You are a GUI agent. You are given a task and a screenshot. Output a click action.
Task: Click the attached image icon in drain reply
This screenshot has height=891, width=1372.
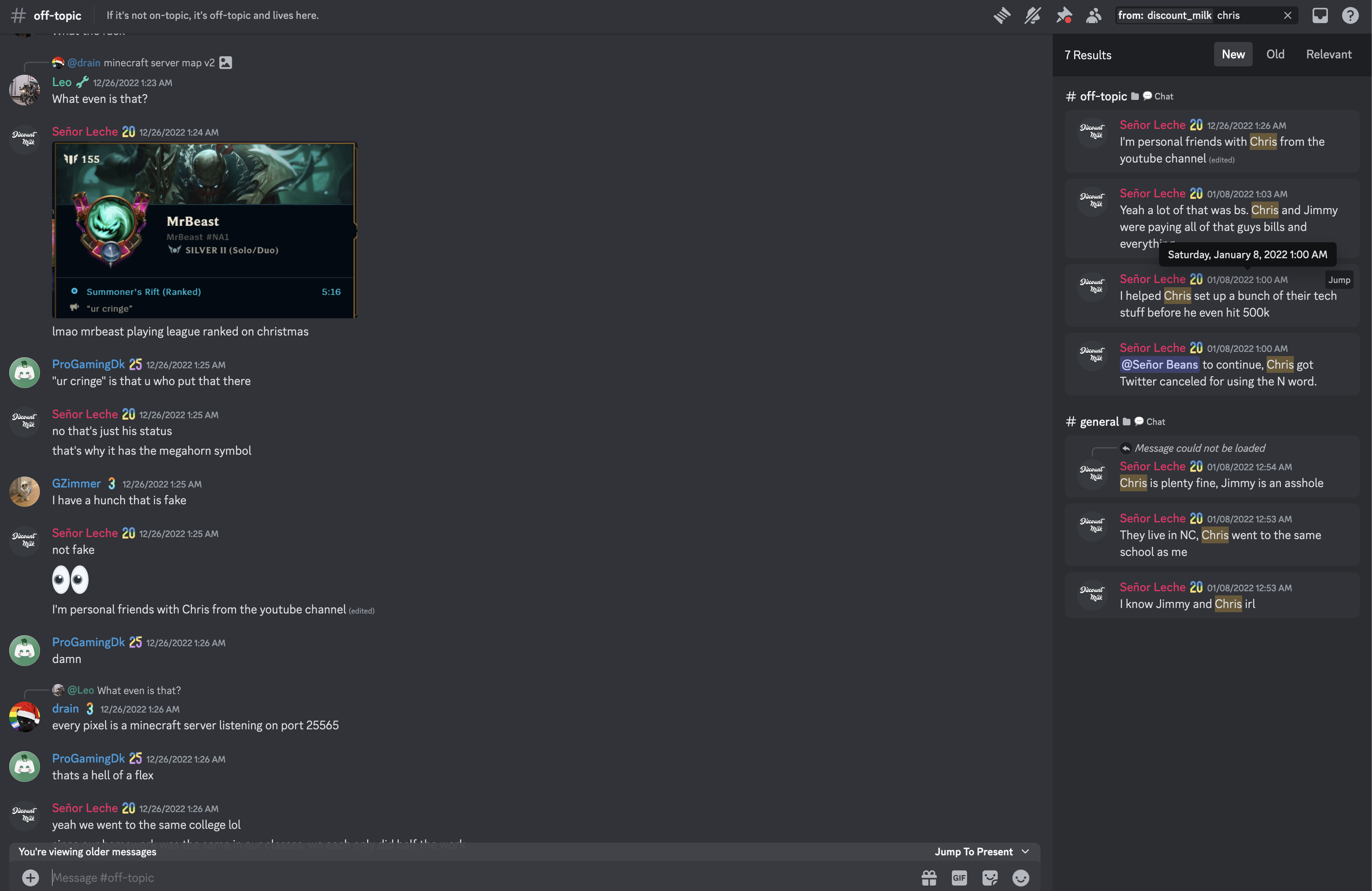226,63
